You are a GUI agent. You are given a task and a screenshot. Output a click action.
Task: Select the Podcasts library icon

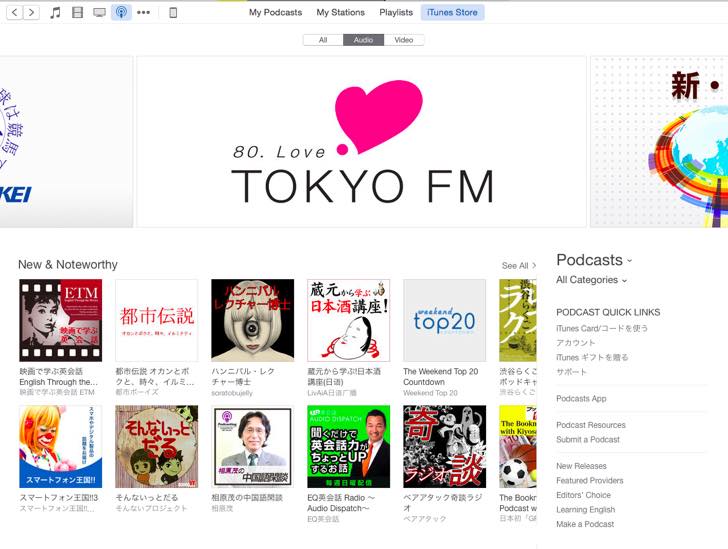121,12
